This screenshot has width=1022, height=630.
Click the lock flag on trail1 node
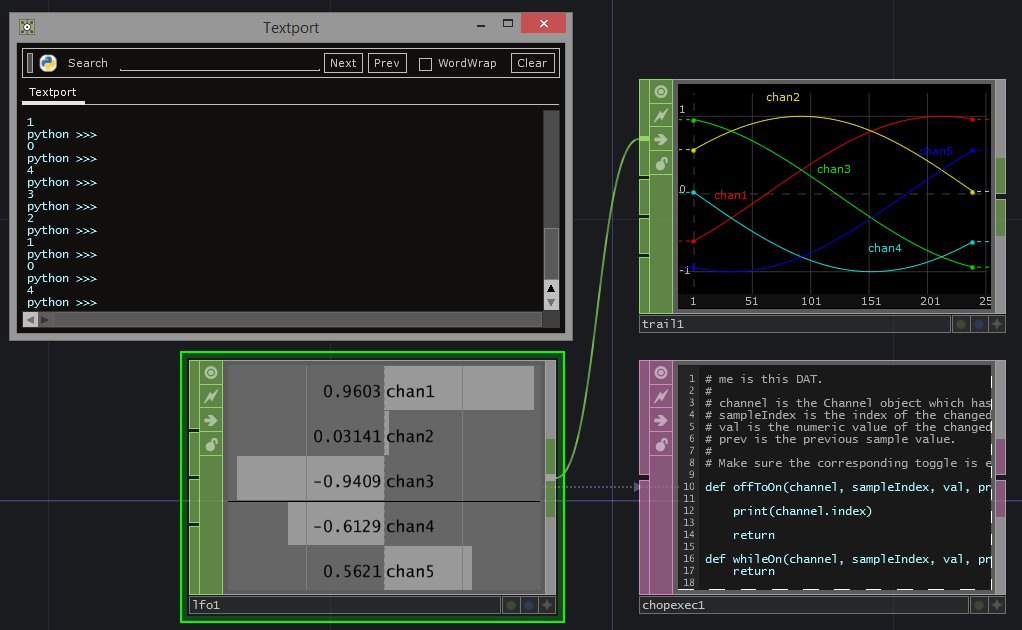(660, 163)
